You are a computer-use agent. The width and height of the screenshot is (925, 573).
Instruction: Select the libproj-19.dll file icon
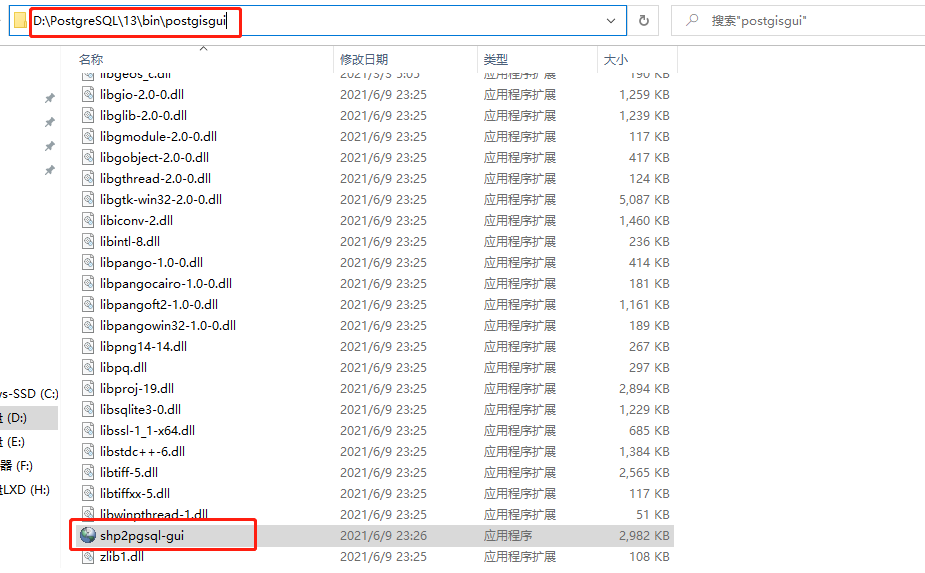(x=89, y=388)
